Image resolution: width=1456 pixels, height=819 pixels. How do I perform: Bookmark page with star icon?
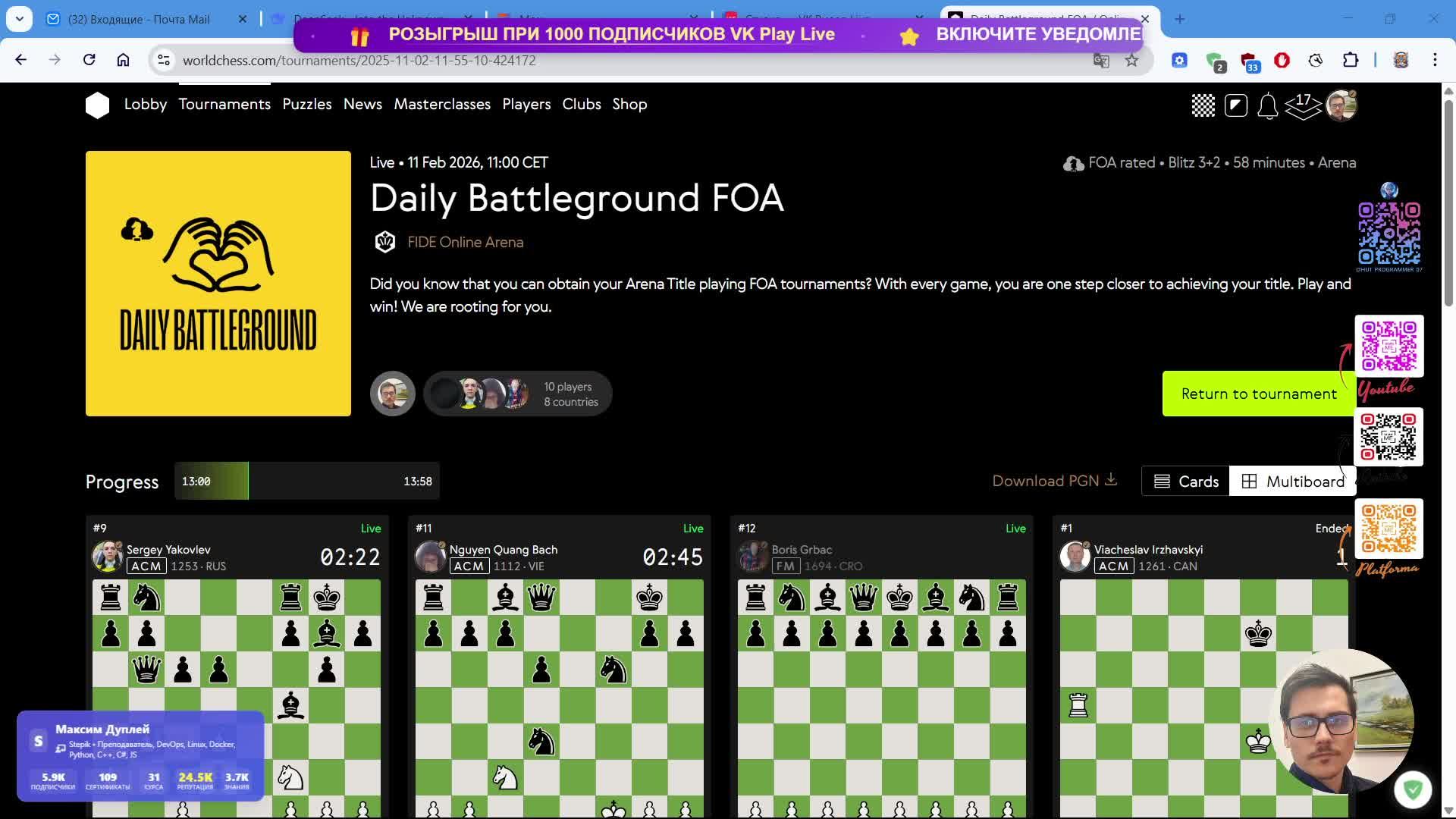coord(1131,61)
